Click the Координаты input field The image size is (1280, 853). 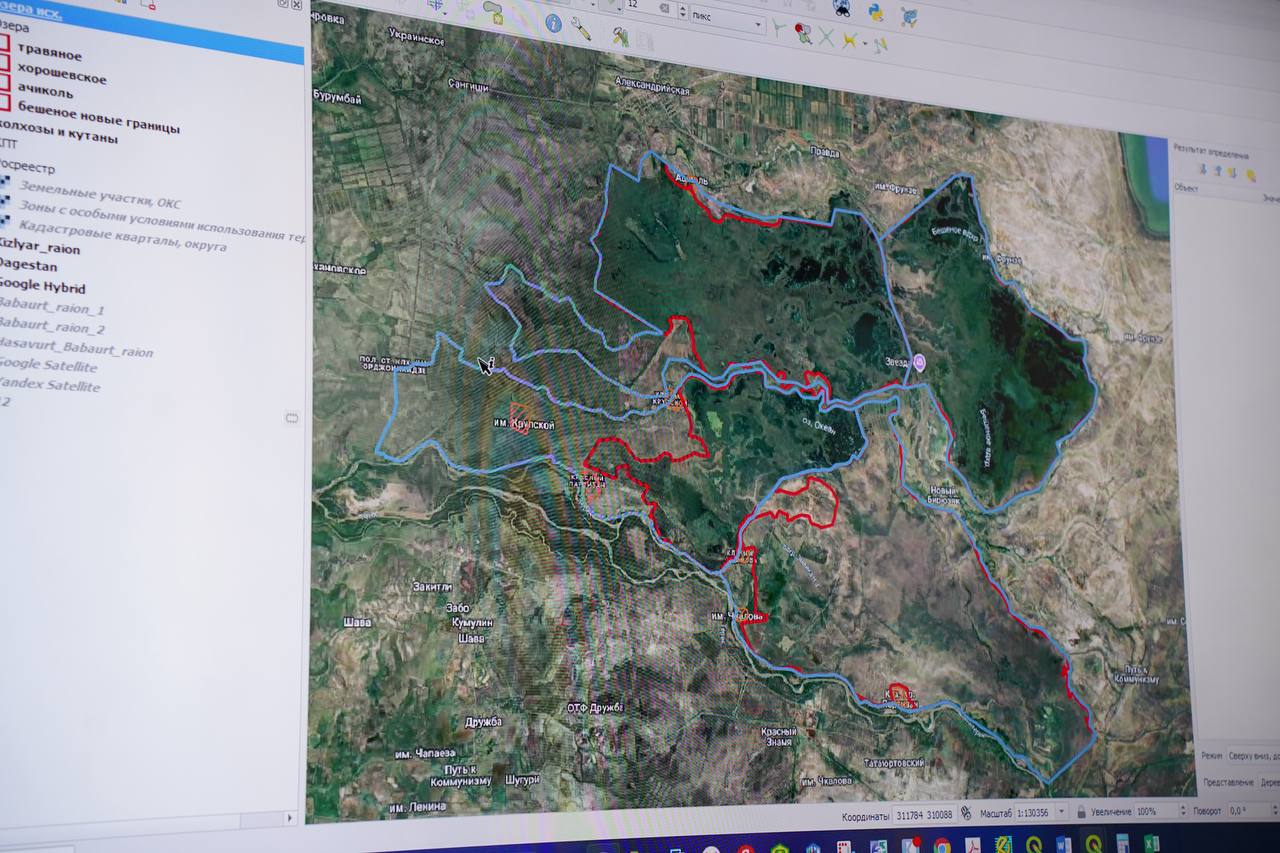click(923, 816)
